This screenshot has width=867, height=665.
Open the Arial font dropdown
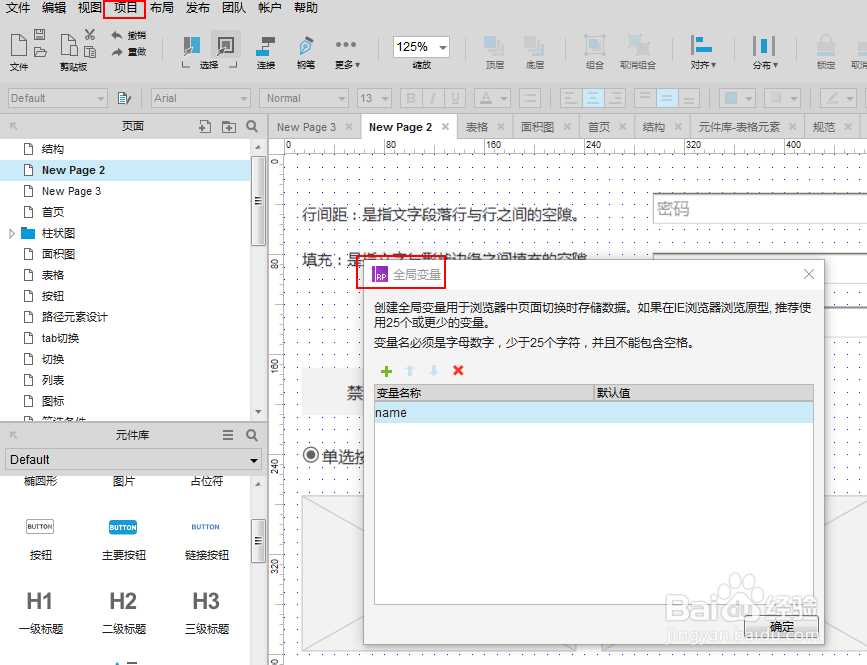click(x=200, y=98)
